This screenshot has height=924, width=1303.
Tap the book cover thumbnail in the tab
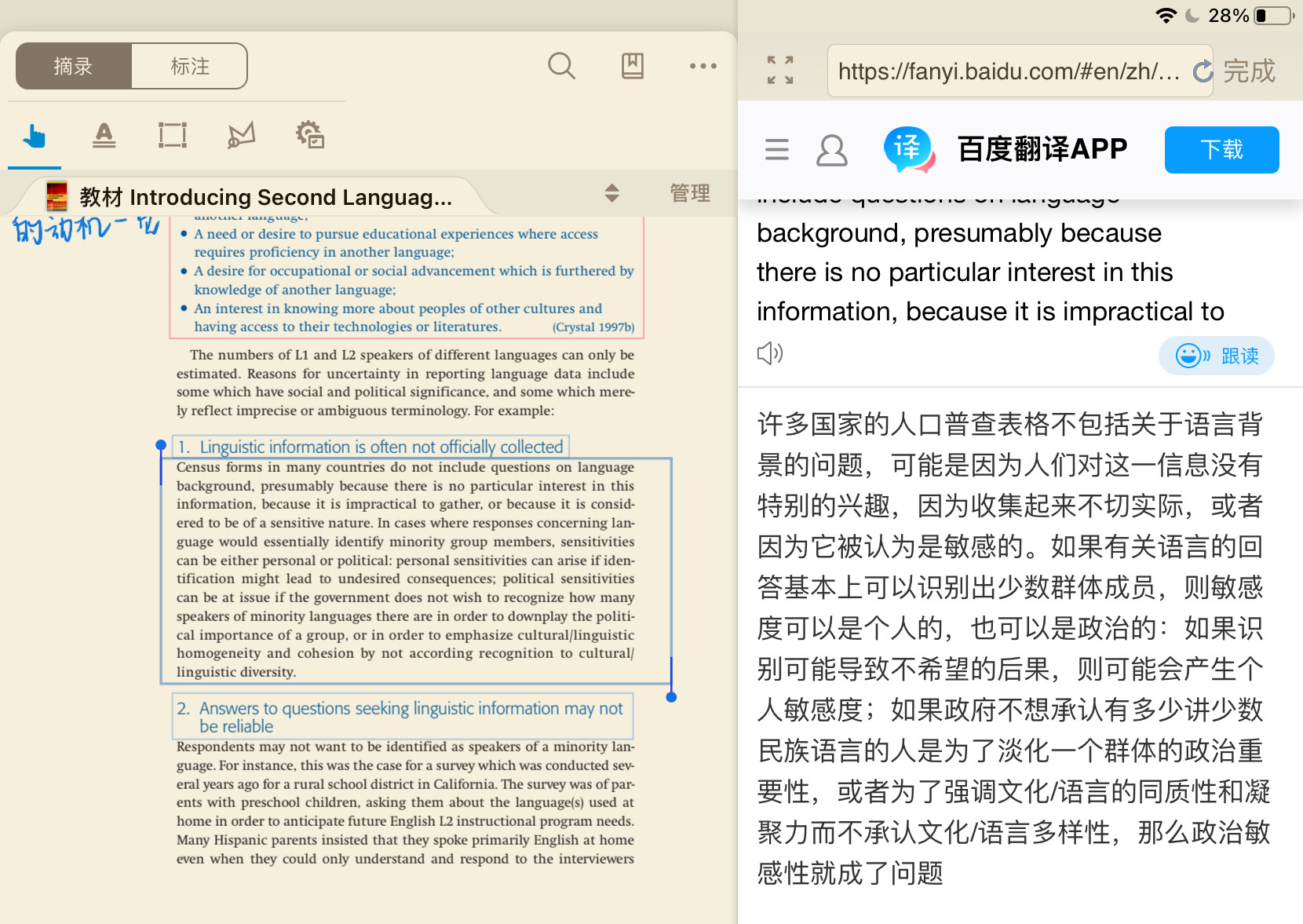tap(57, 196)
